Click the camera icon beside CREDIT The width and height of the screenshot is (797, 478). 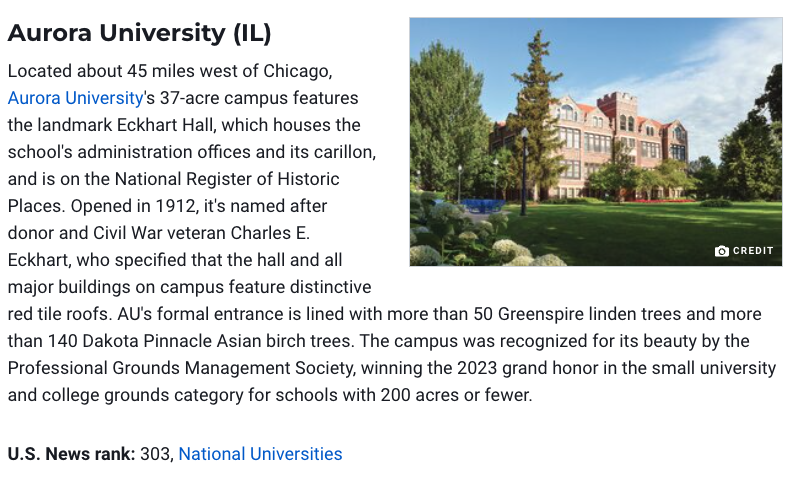pos(721,251)
